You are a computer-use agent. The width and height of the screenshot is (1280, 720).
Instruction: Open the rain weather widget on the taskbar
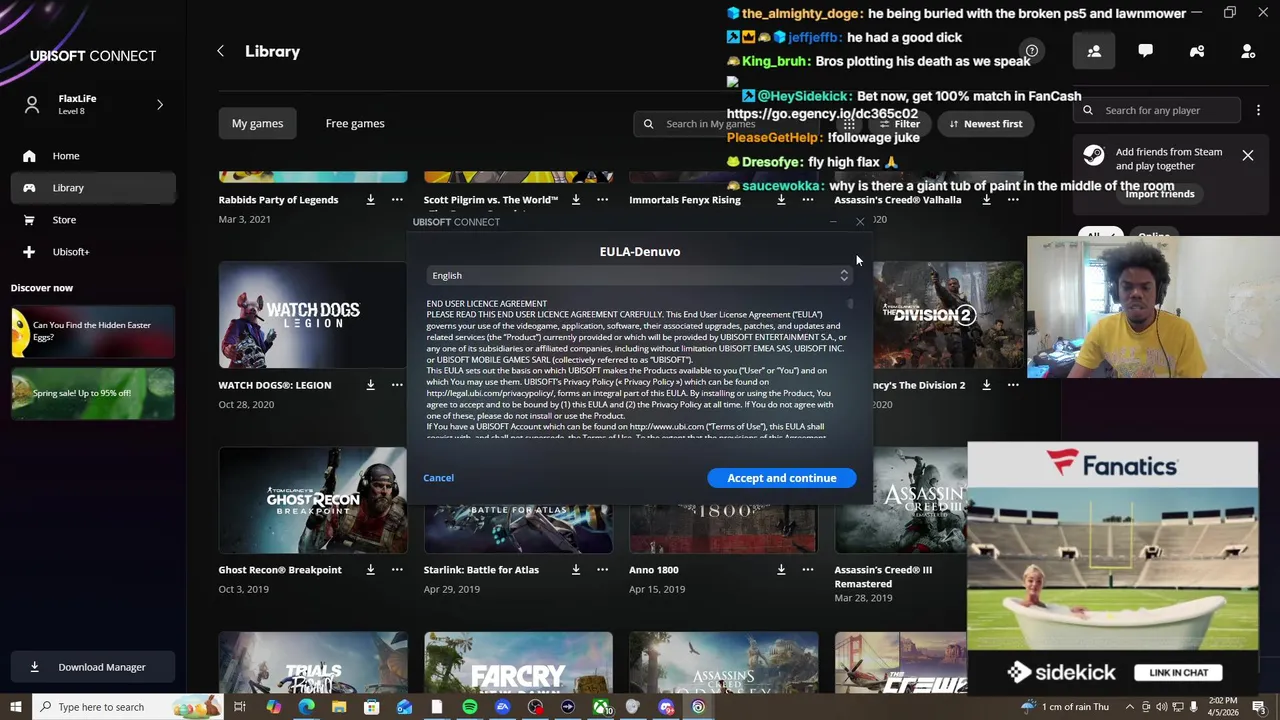(1062, 707)
